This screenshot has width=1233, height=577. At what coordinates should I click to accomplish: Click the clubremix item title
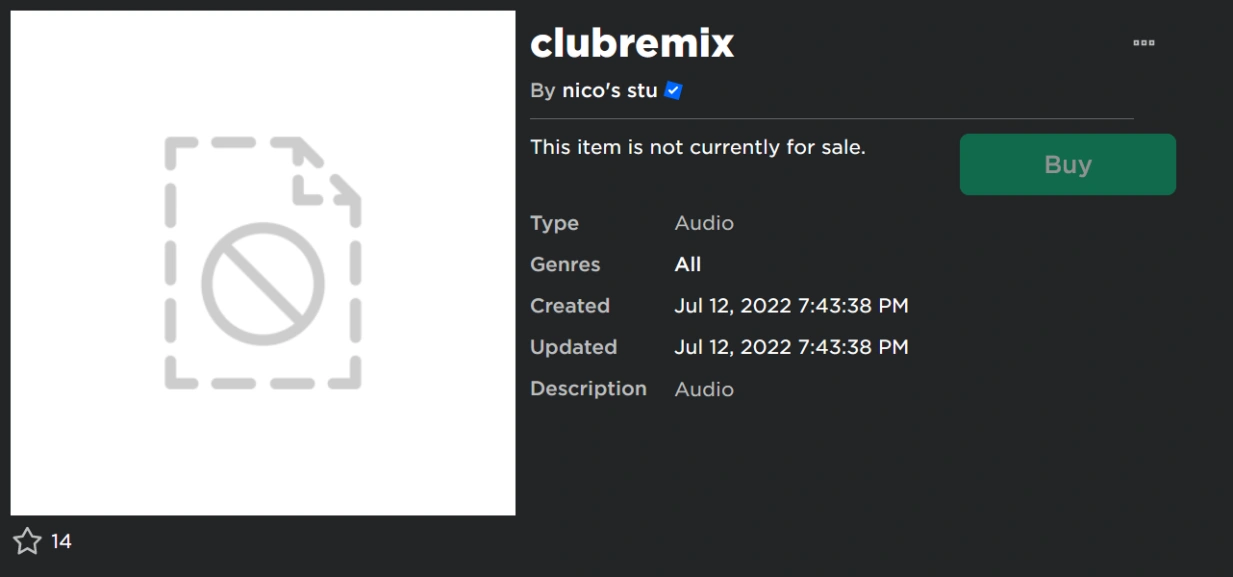coord(632,43)
